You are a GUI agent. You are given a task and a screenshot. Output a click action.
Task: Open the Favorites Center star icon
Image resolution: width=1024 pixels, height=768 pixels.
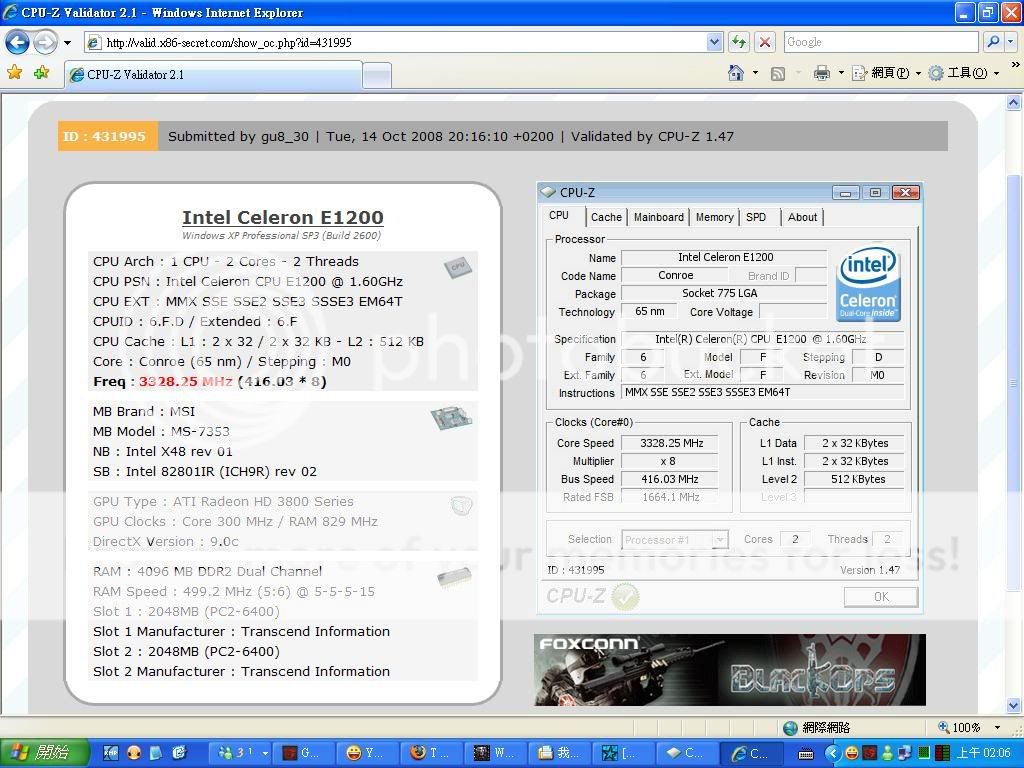pyautogui.click(x=14, y=72)
